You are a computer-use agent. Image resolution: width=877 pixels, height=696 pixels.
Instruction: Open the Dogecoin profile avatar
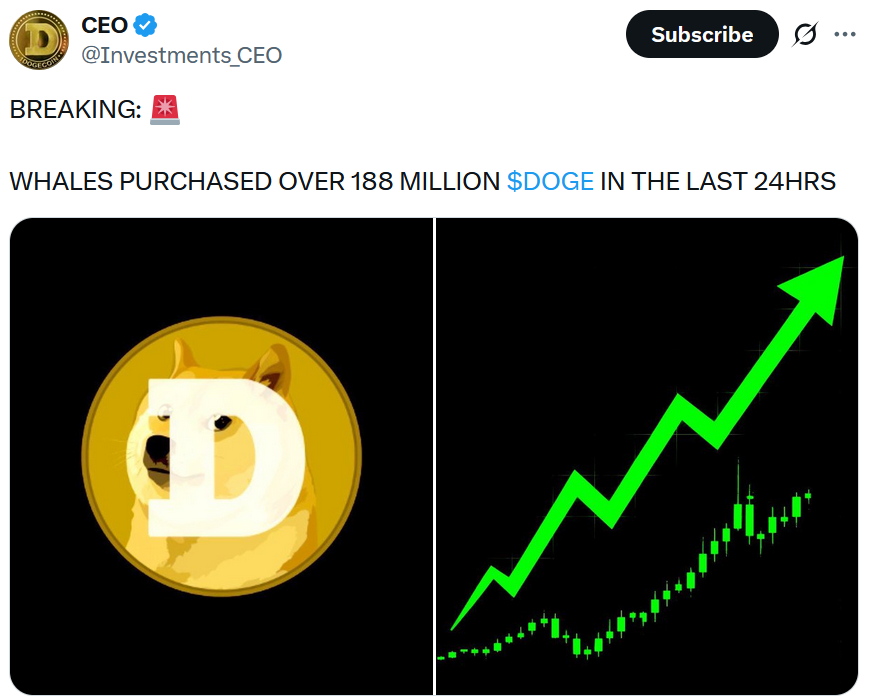pyautogui.click(x=40, y=40)
